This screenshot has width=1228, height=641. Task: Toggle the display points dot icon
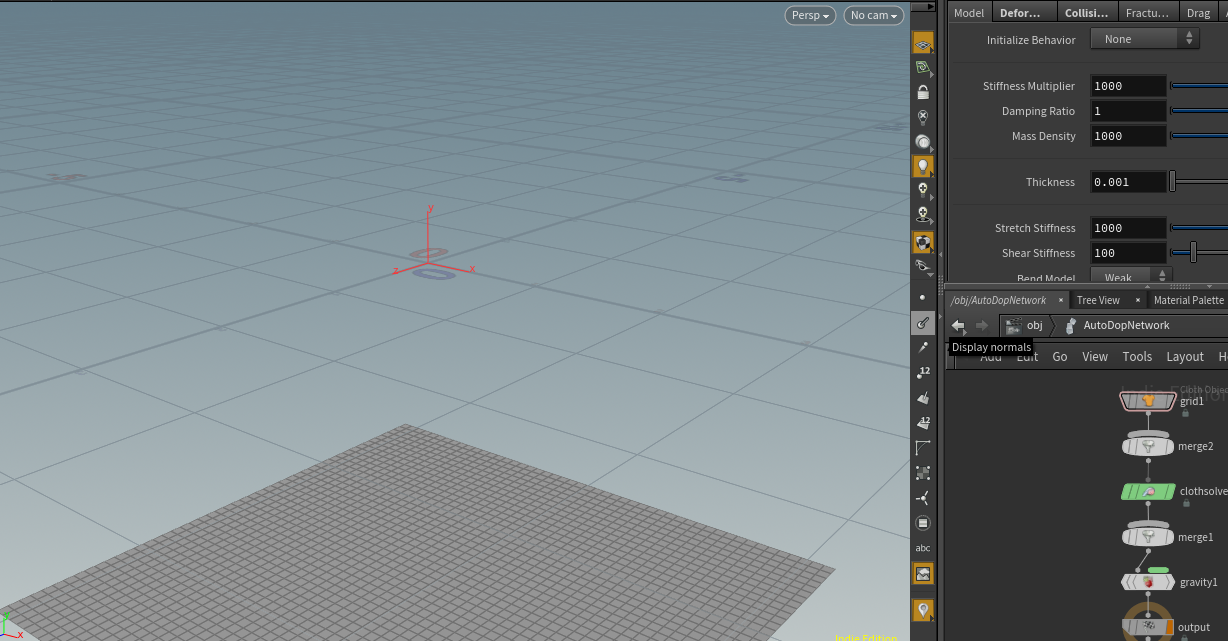pyautogui.click(x=923, y=298)
